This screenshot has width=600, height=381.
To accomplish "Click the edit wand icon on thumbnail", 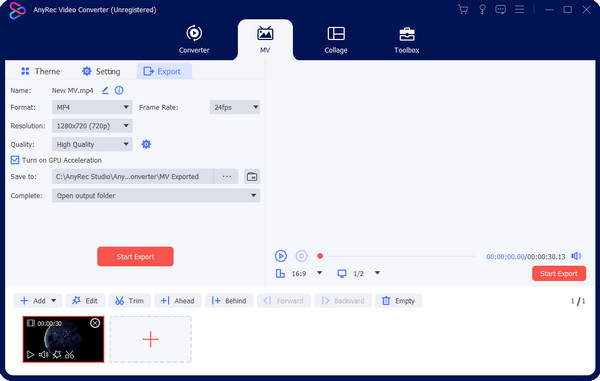I will [57, 355].
